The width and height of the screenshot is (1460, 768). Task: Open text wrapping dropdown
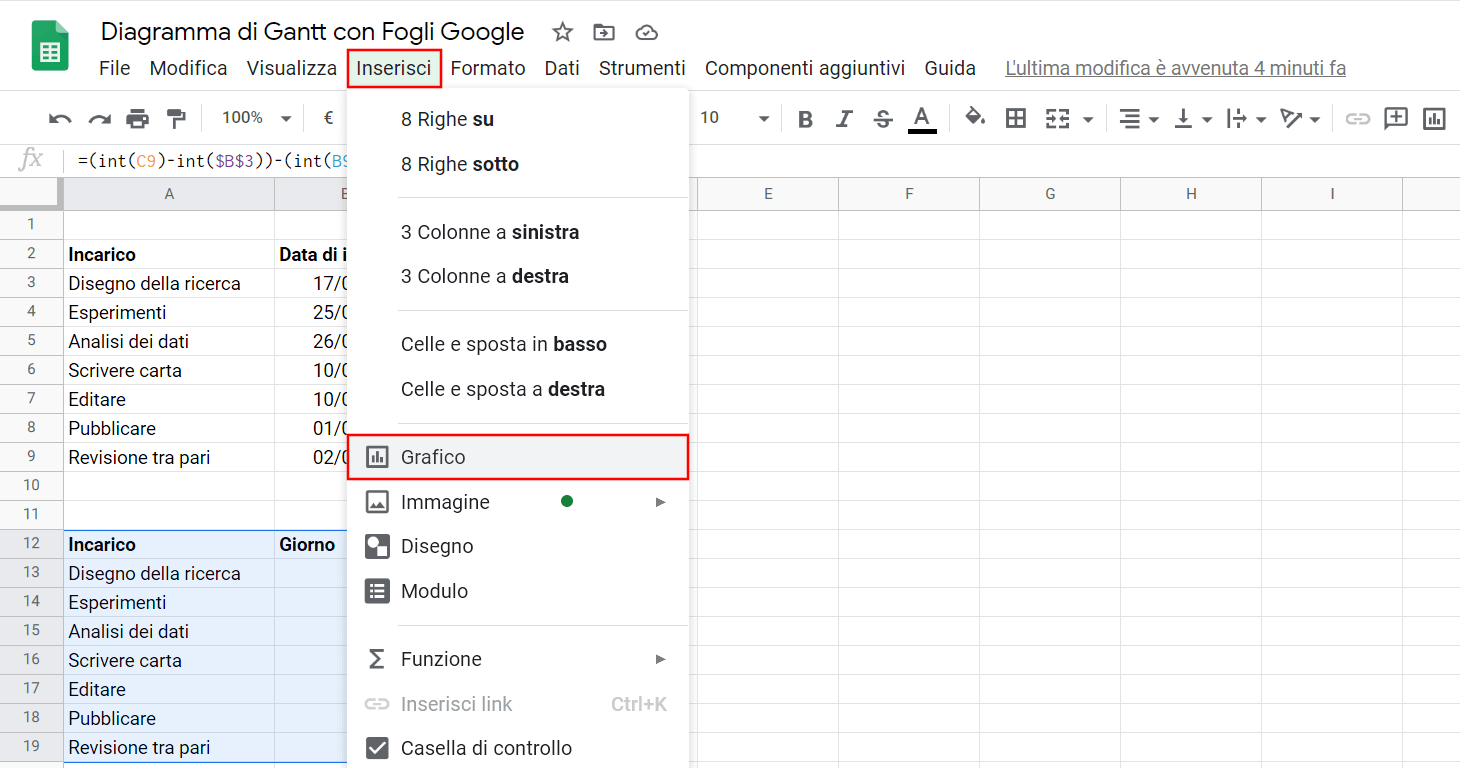pyautogui.click(x=1246, y=119)
